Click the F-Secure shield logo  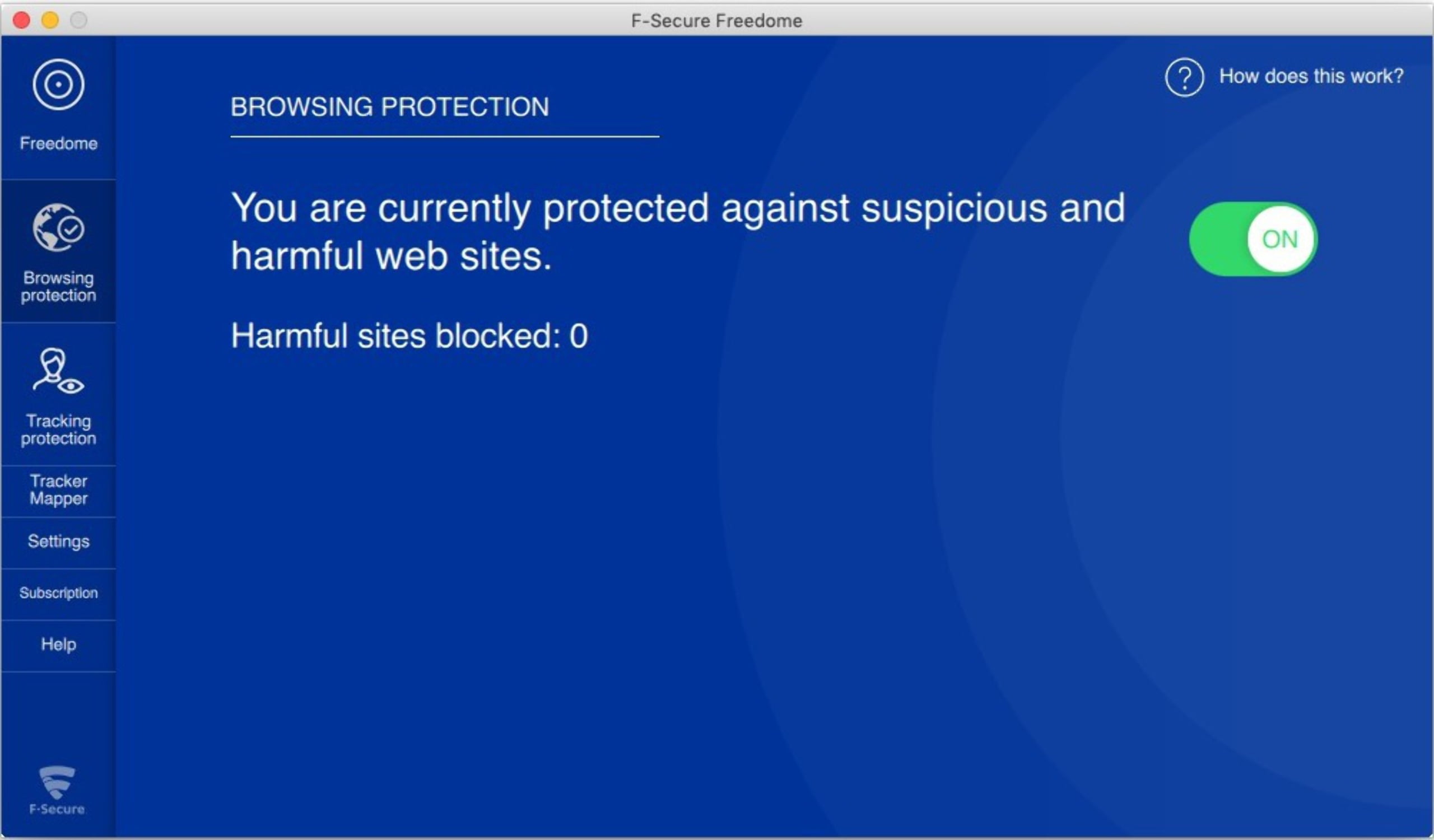[57, 782]
